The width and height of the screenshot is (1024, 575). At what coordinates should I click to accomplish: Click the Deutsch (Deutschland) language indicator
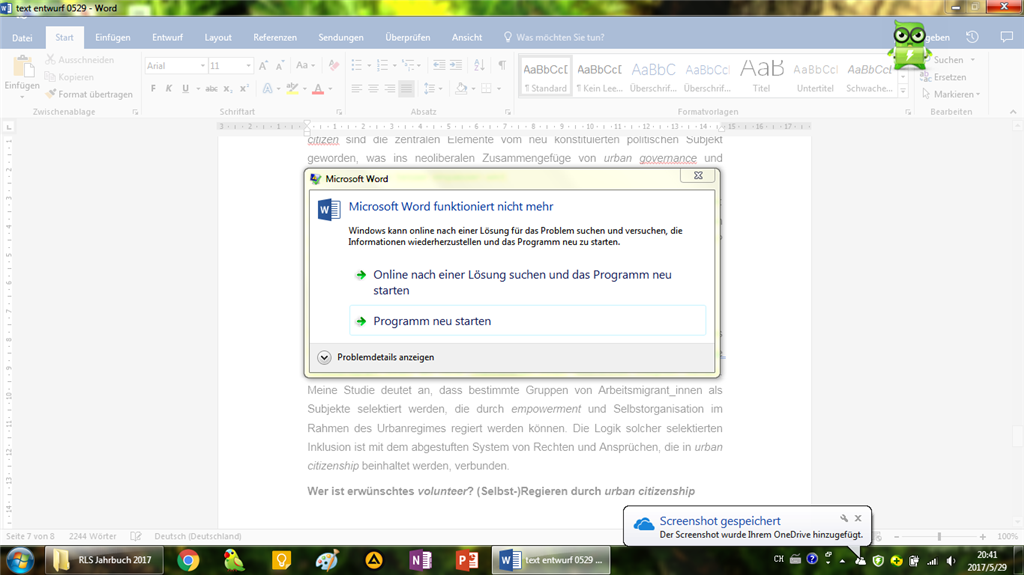point(198,536)
